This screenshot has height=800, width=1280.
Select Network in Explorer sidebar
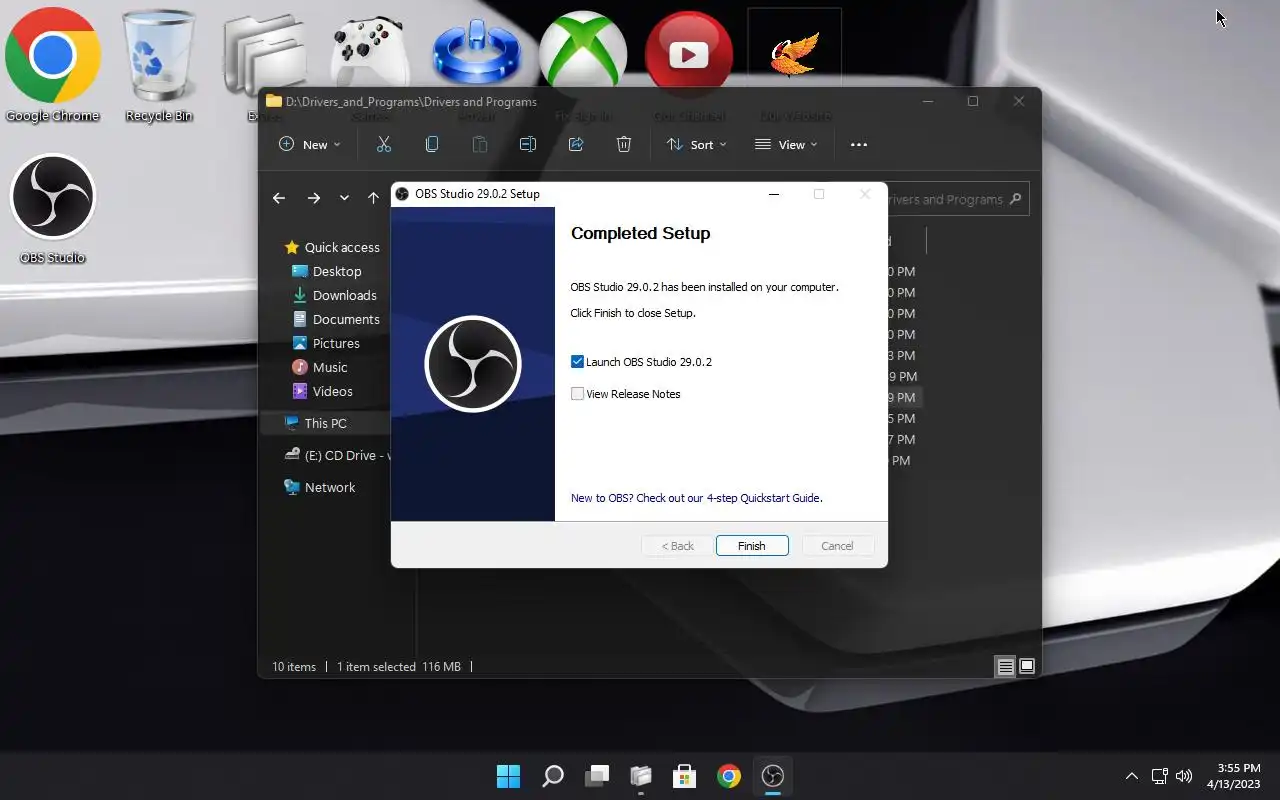coord(320,487)
